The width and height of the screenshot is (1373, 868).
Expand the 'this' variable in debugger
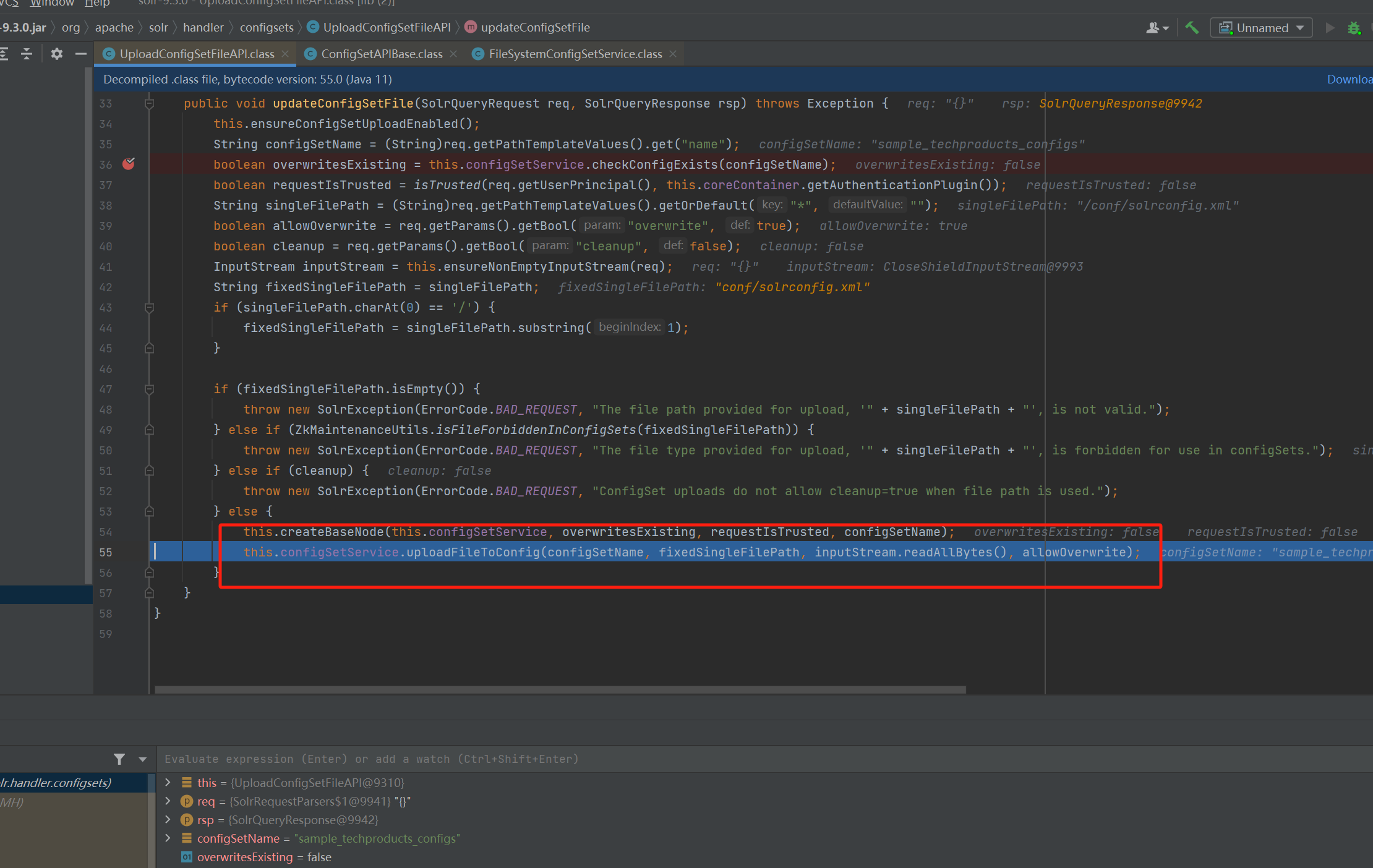tap(168, 783)
